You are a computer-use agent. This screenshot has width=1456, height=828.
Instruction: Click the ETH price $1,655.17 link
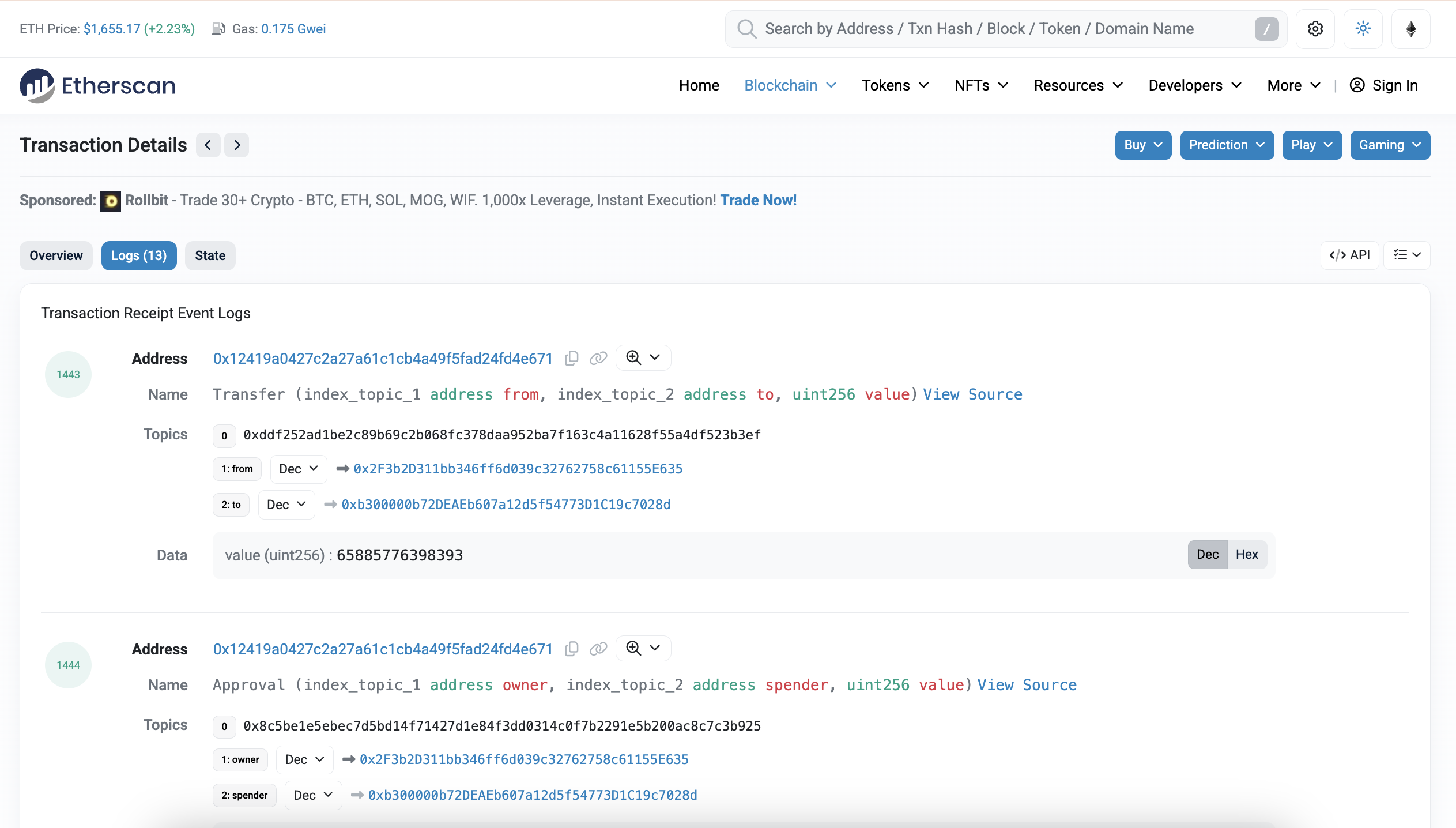pyautogui.click(x=112, y=29)
